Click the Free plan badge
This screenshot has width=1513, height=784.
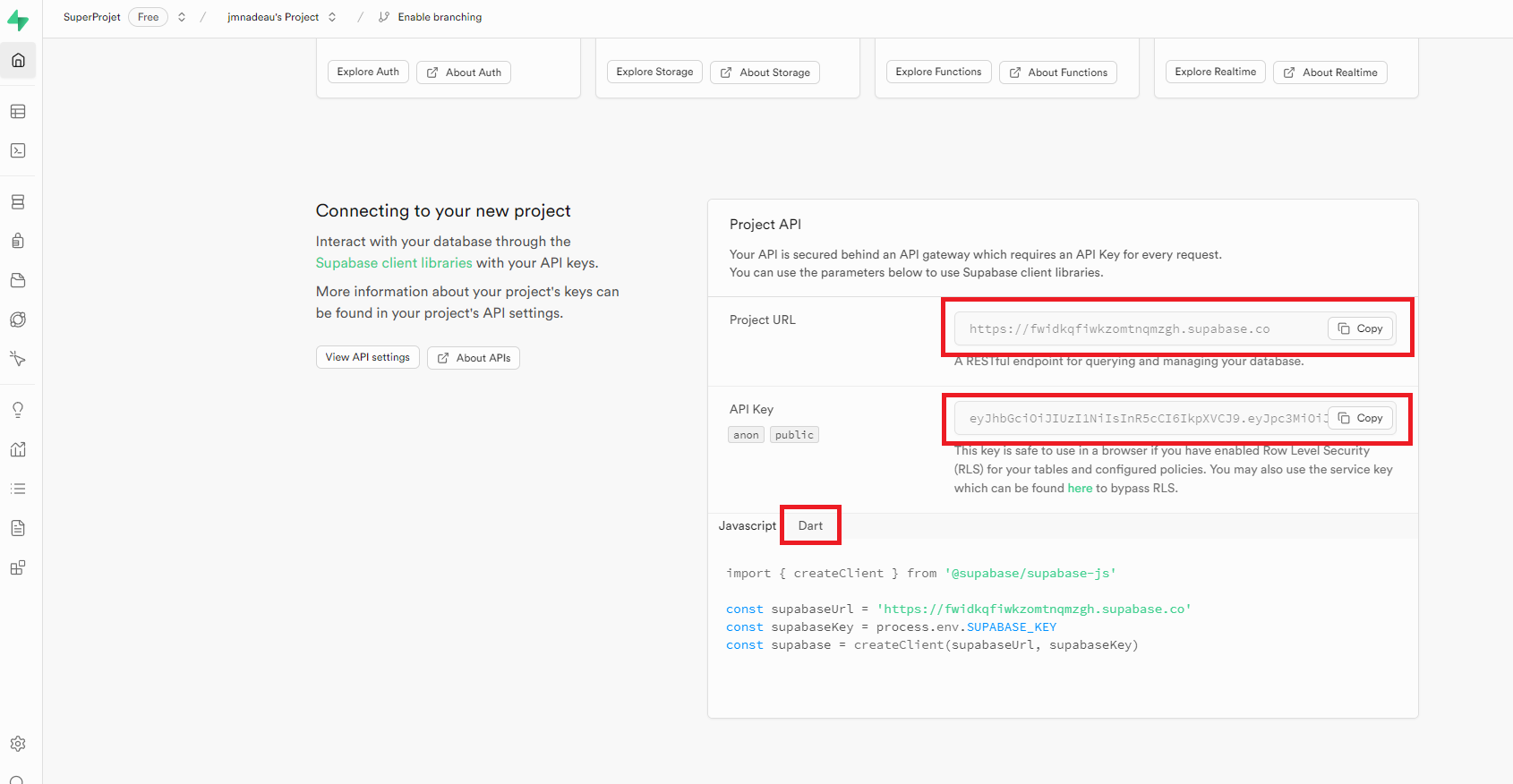pos(148,17)
